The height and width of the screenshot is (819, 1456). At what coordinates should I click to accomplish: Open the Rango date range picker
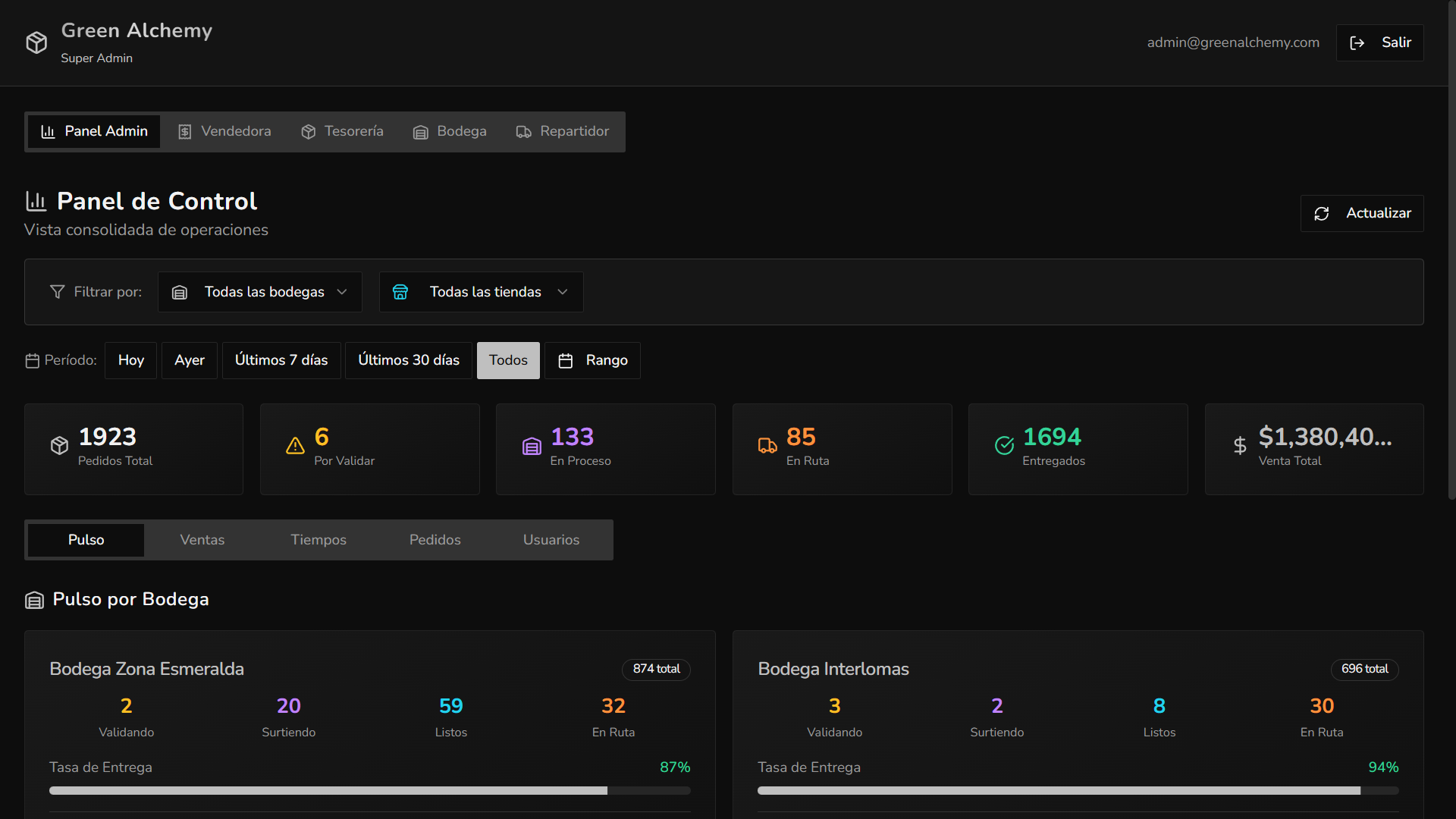coord(592,360)
